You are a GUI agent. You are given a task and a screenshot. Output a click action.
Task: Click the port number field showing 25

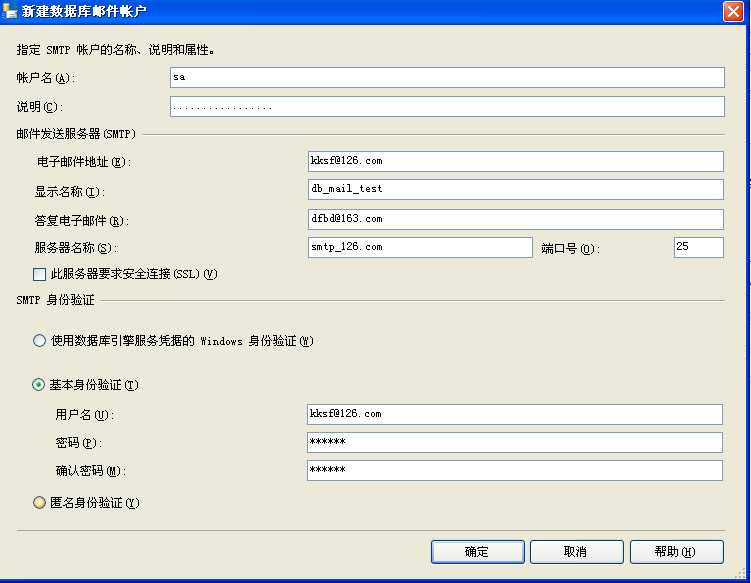pyautogui.click(x=698, y=247)
